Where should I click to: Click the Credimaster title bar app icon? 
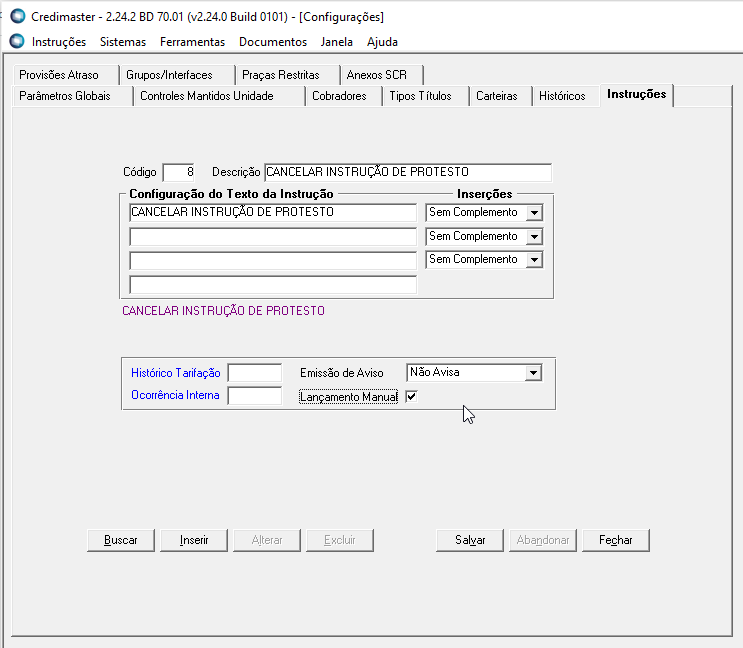(18, 16)
